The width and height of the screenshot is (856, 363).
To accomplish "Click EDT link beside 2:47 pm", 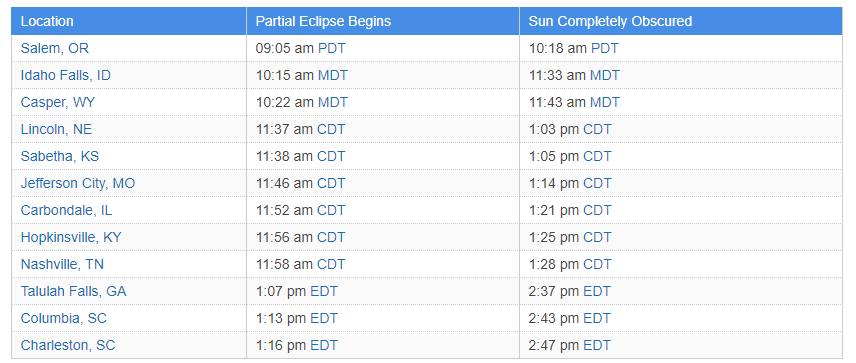I will point(597,346).
